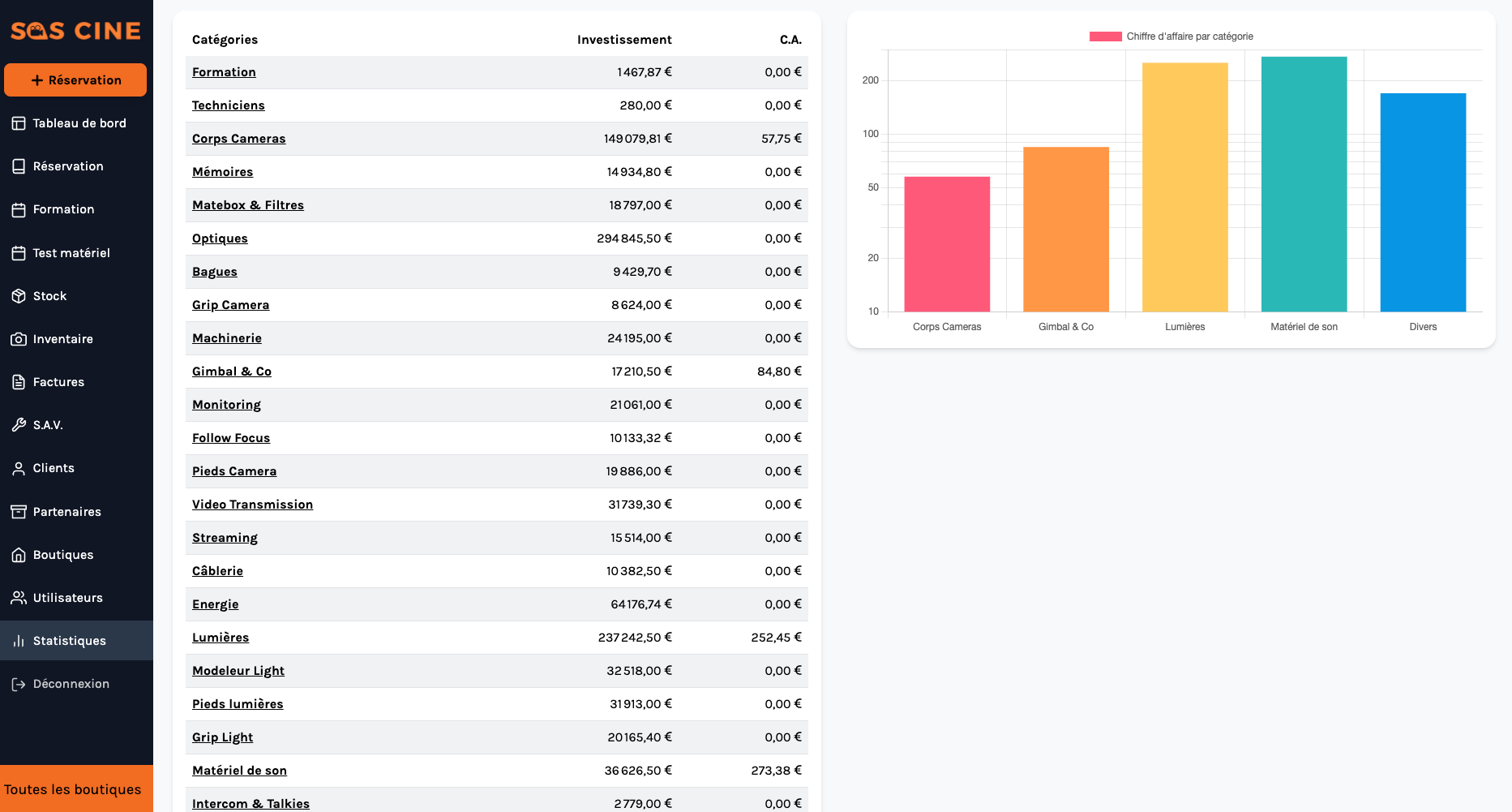Click the S.A.V. wrench icon

[x=19, y=425]
